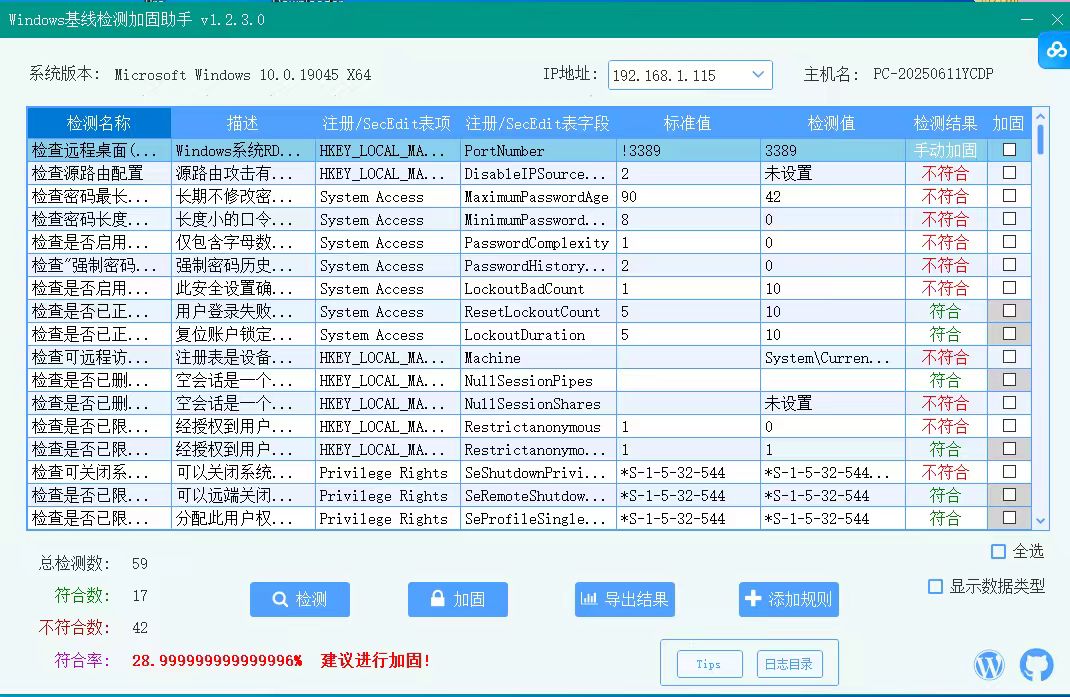Click 导出结果 export button
The image size is (1070, 697).
click(624, 599)
